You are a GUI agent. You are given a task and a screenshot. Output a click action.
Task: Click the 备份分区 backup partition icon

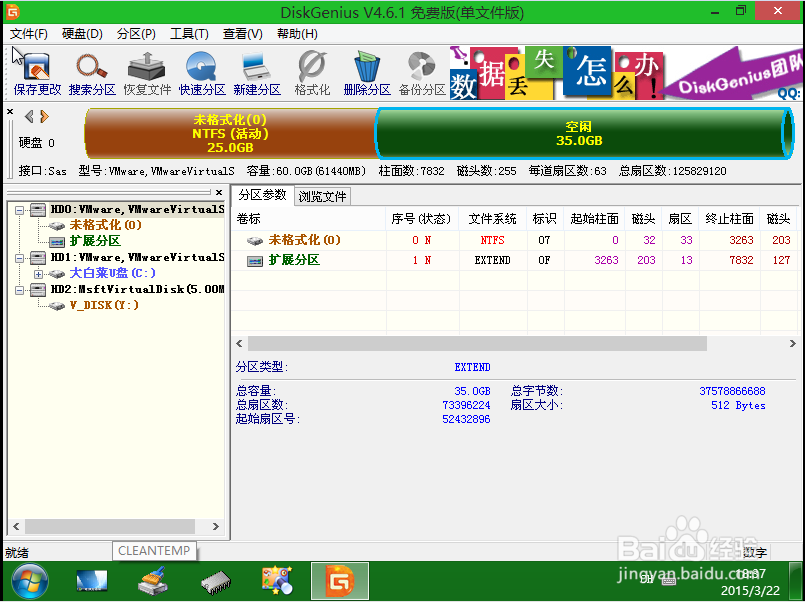coord(421,73)
